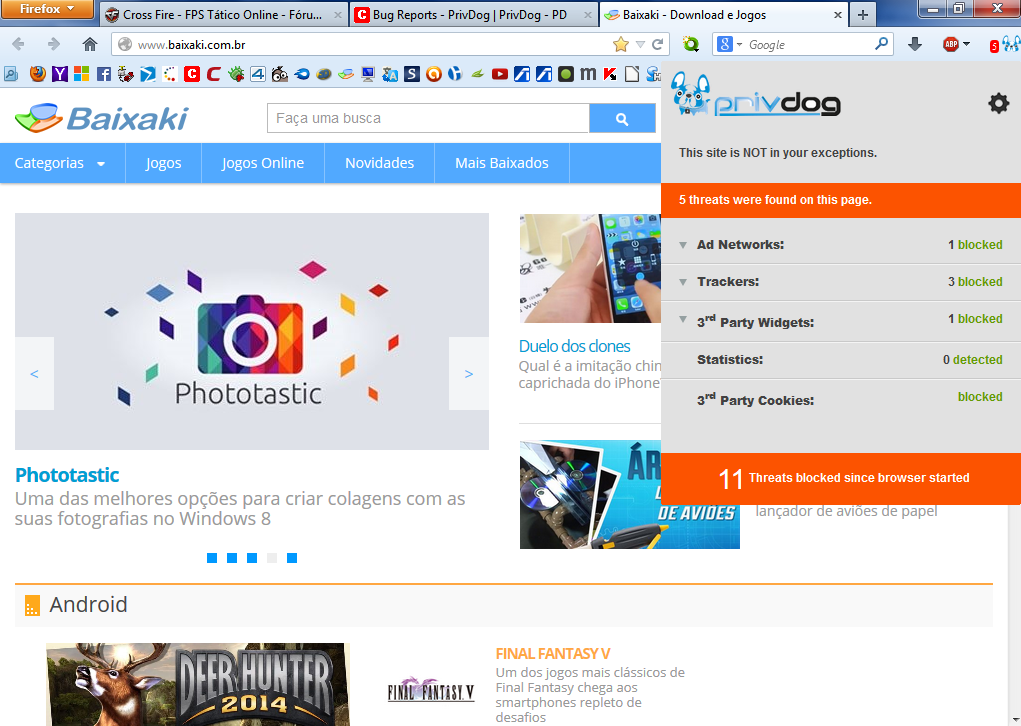Go forward to next page
Screen dimensions: 1021x726
click(53, 44)
